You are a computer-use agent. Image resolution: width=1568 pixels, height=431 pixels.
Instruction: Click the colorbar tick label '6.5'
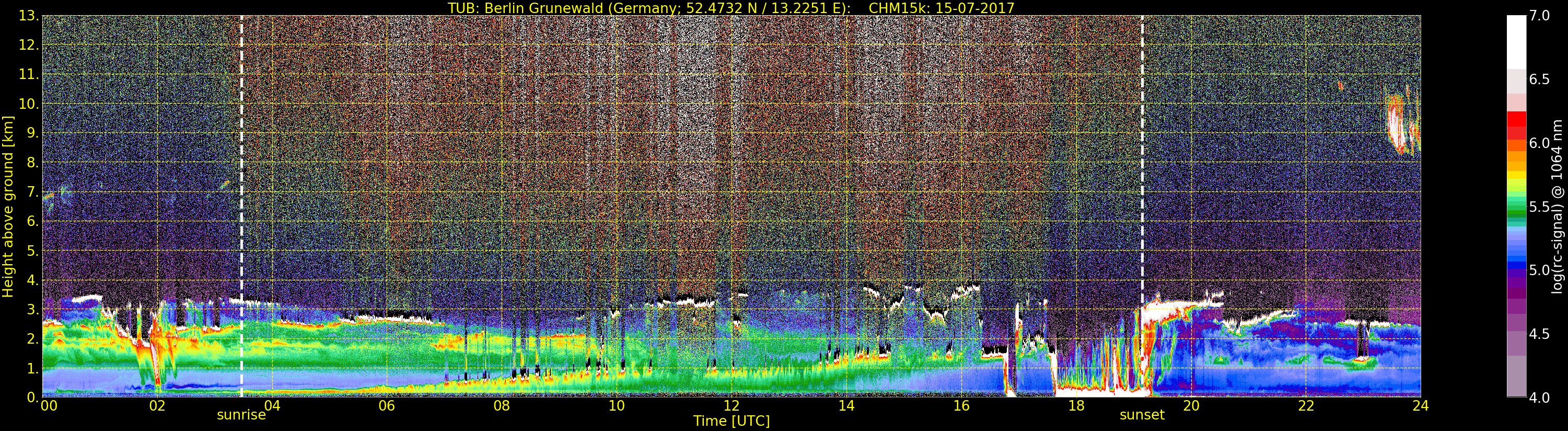pos(1540,80)
